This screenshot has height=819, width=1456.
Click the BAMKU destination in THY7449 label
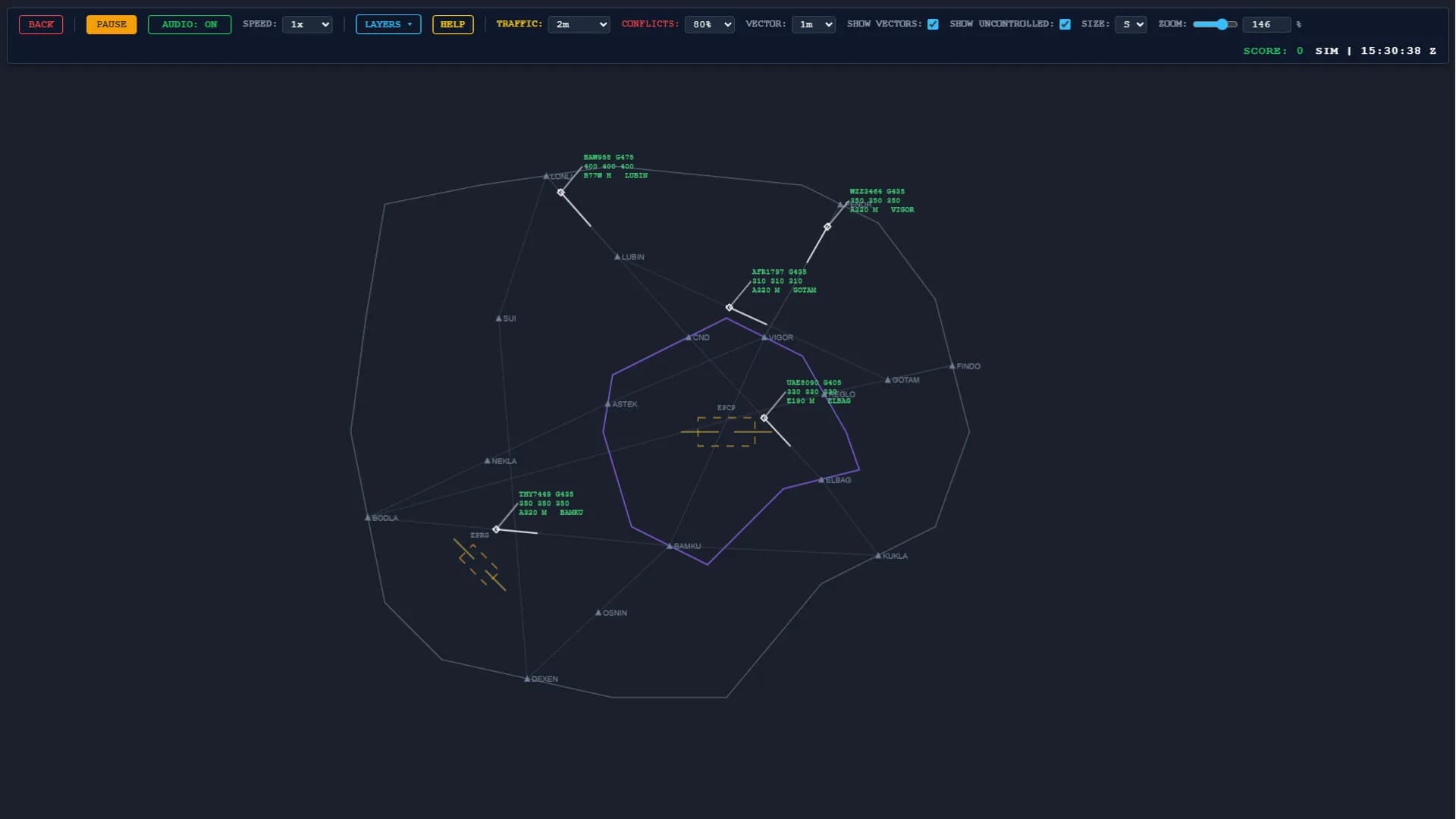(572, 513)
